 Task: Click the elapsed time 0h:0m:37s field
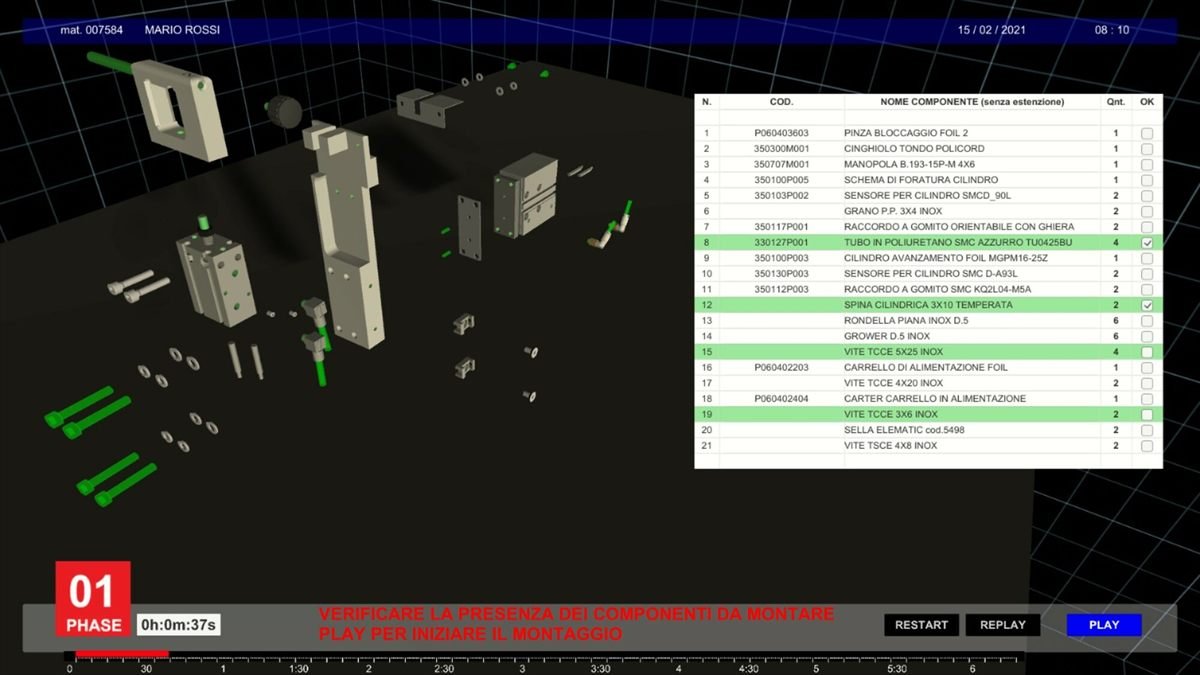pyautogui.click(x=179, y=625)
